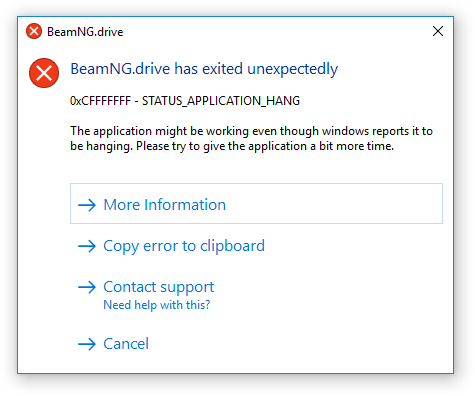
Task: Click blank space inside the More Information box
Action: pyautogui.click(x=333, y=204)
